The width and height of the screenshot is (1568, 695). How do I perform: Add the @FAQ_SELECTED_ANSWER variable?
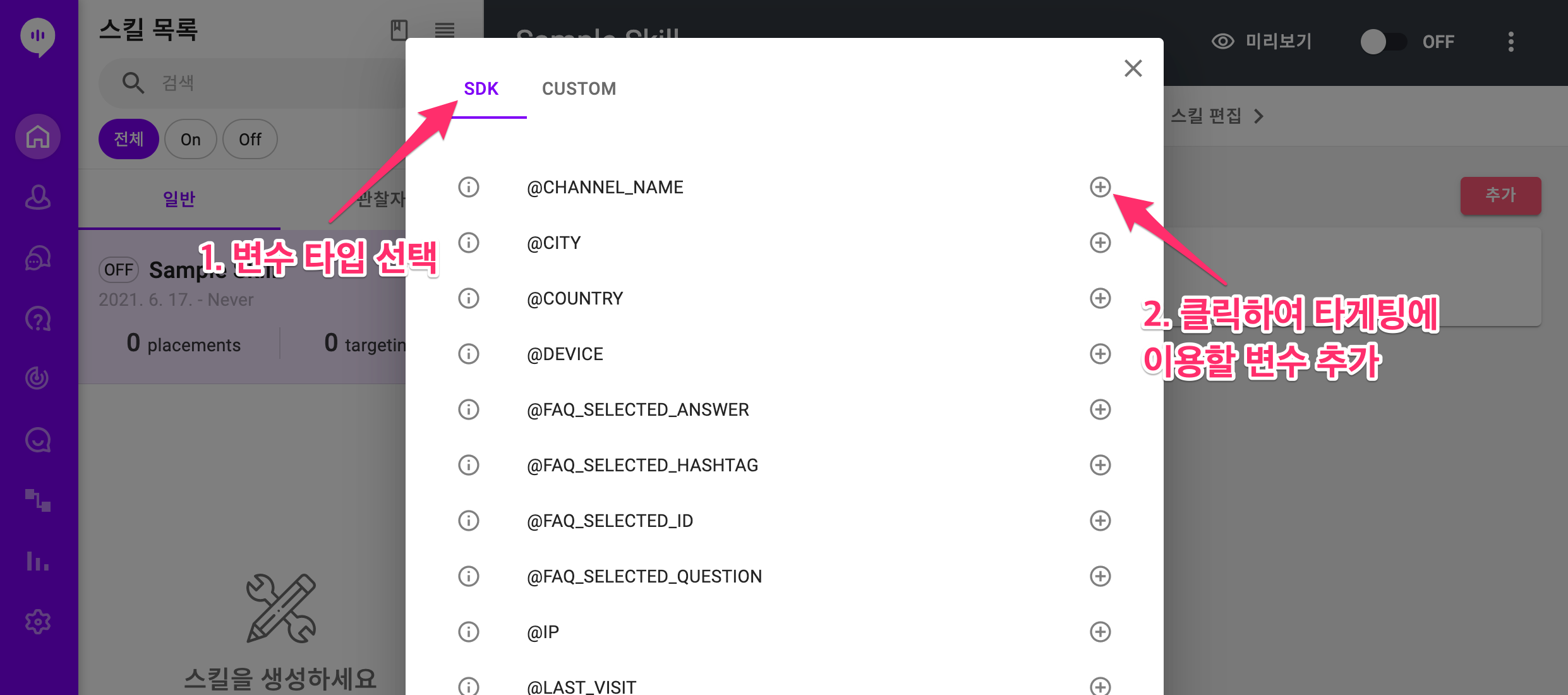(x=1100, y=409)
